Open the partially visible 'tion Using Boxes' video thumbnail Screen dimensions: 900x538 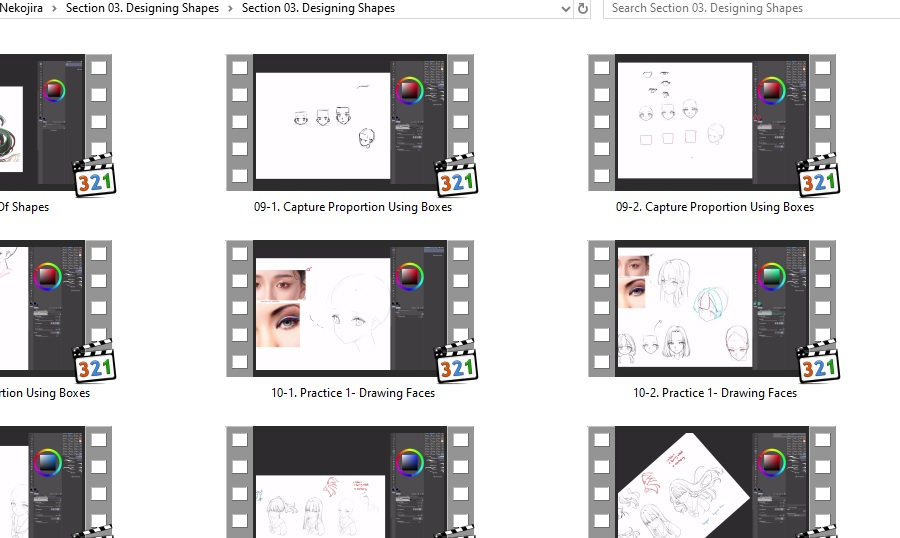56,308
